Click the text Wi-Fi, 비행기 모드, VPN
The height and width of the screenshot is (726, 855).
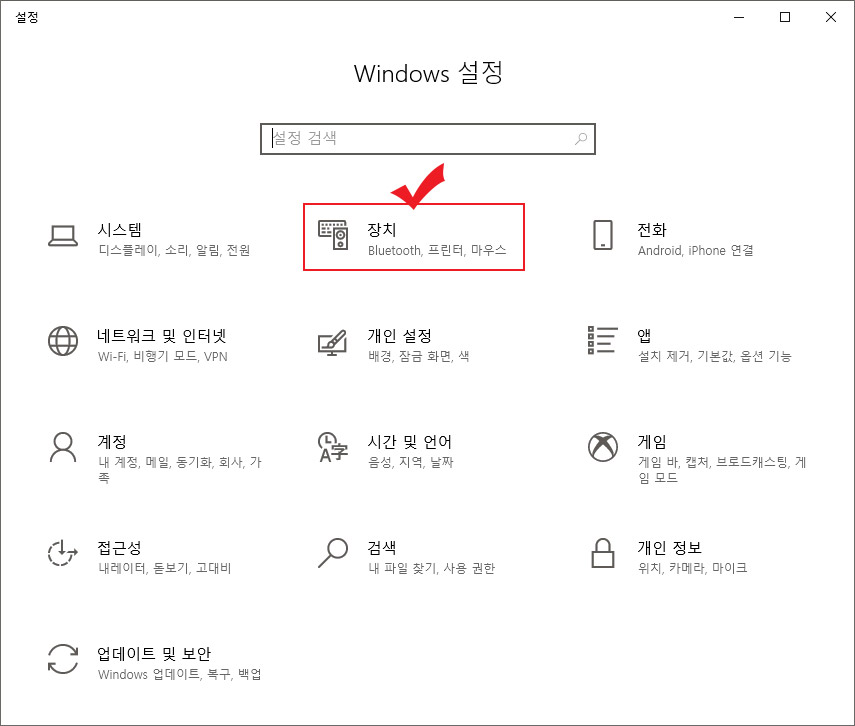click(162, 356)
